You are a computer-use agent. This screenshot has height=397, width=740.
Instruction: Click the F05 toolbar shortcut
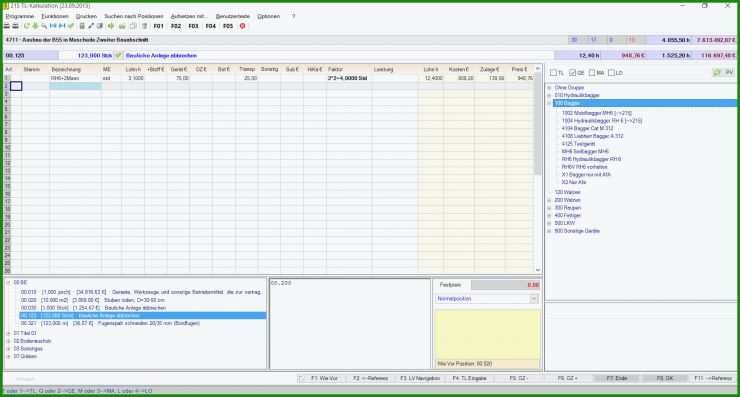pos(228,26)
